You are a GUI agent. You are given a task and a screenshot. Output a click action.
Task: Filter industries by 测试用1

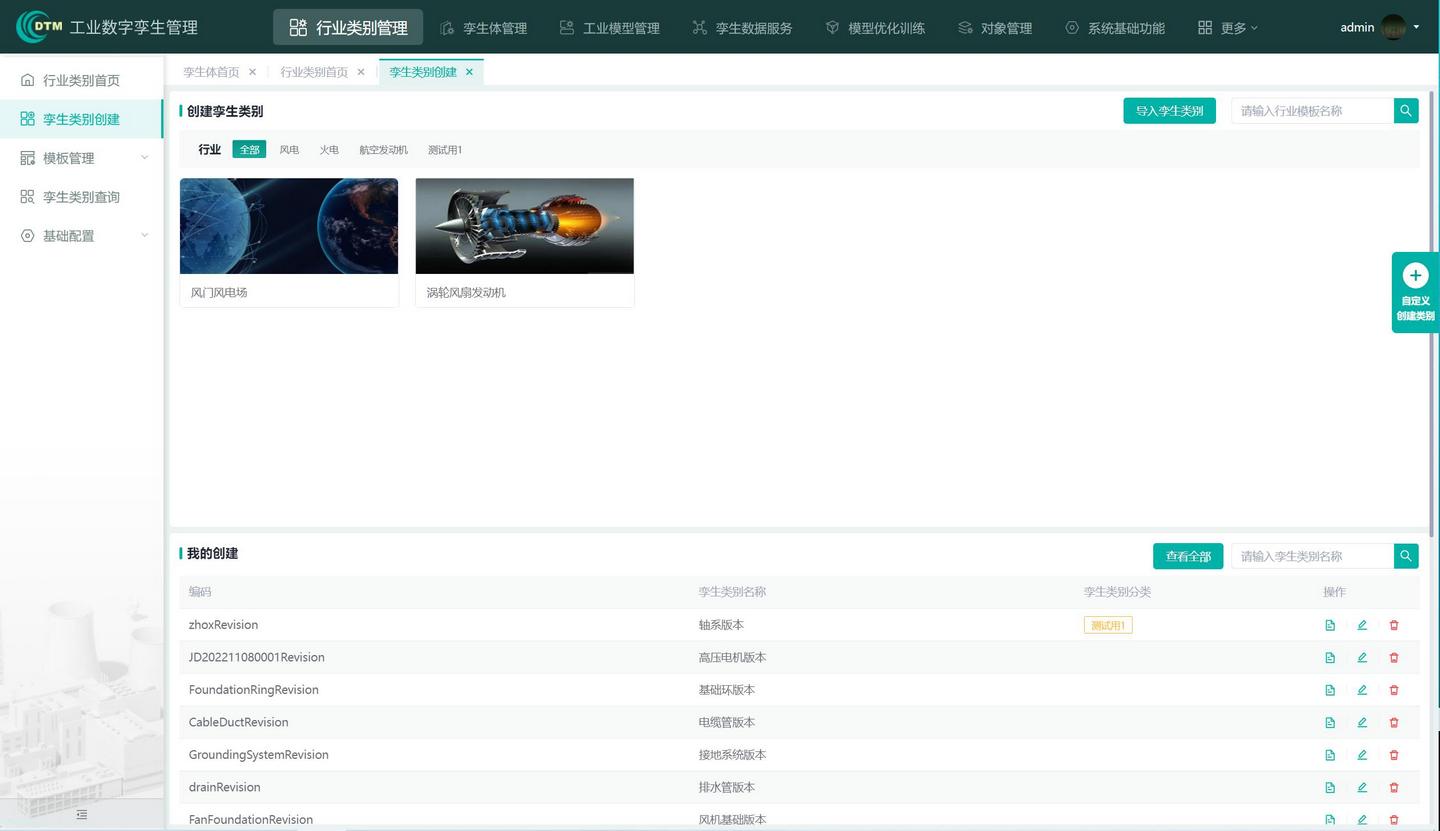[x=445, y=150]
